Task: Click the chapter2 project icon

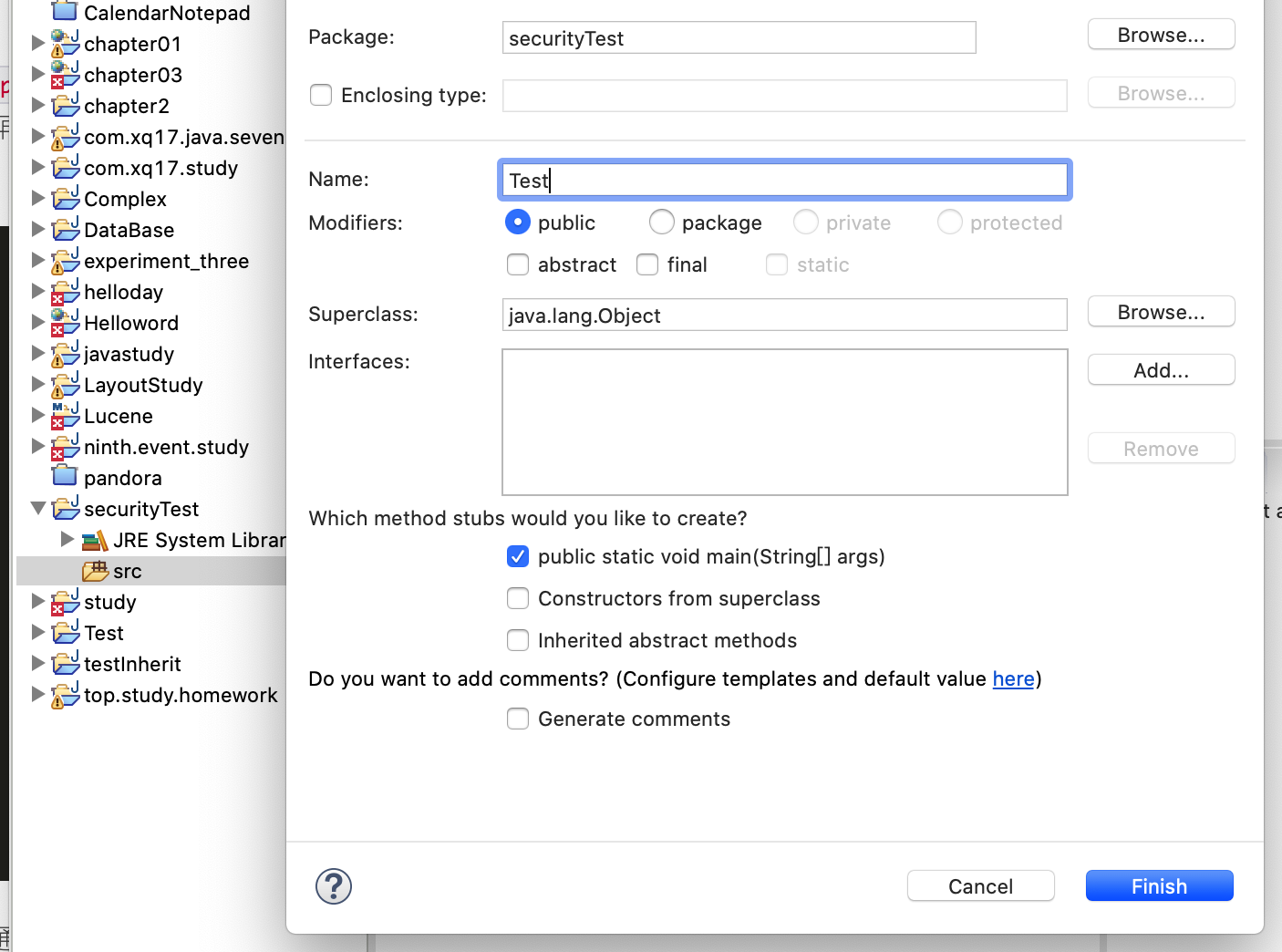Action: tap(65, 105)
